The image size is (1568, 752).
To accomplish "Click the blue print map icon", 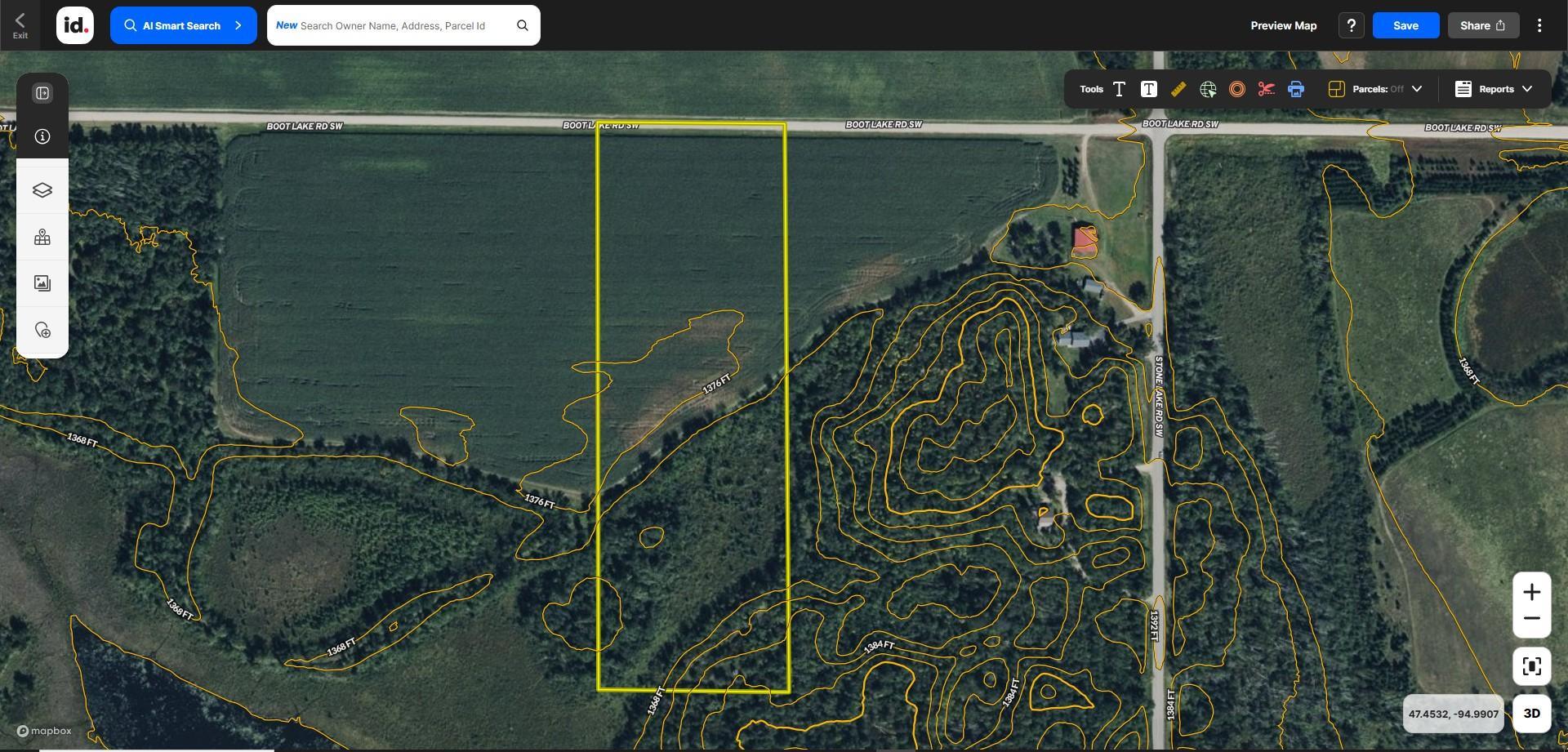I will pyautogui.click(x=1296, y=89).
